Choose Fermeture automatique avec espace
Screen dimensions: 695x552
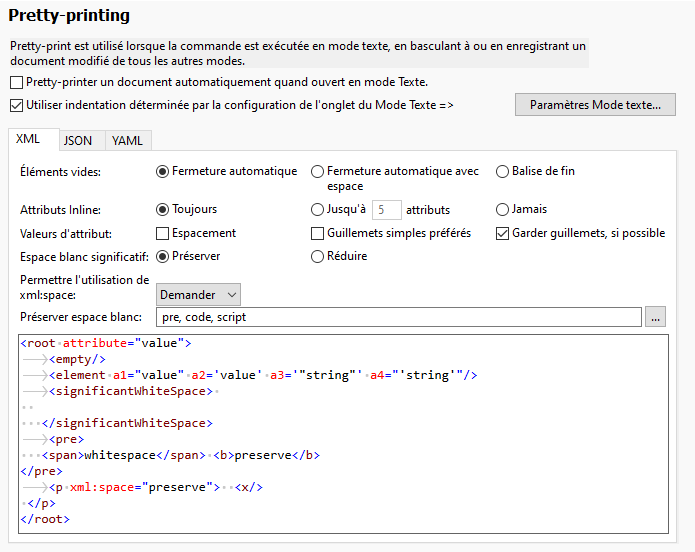coord(318,171)
